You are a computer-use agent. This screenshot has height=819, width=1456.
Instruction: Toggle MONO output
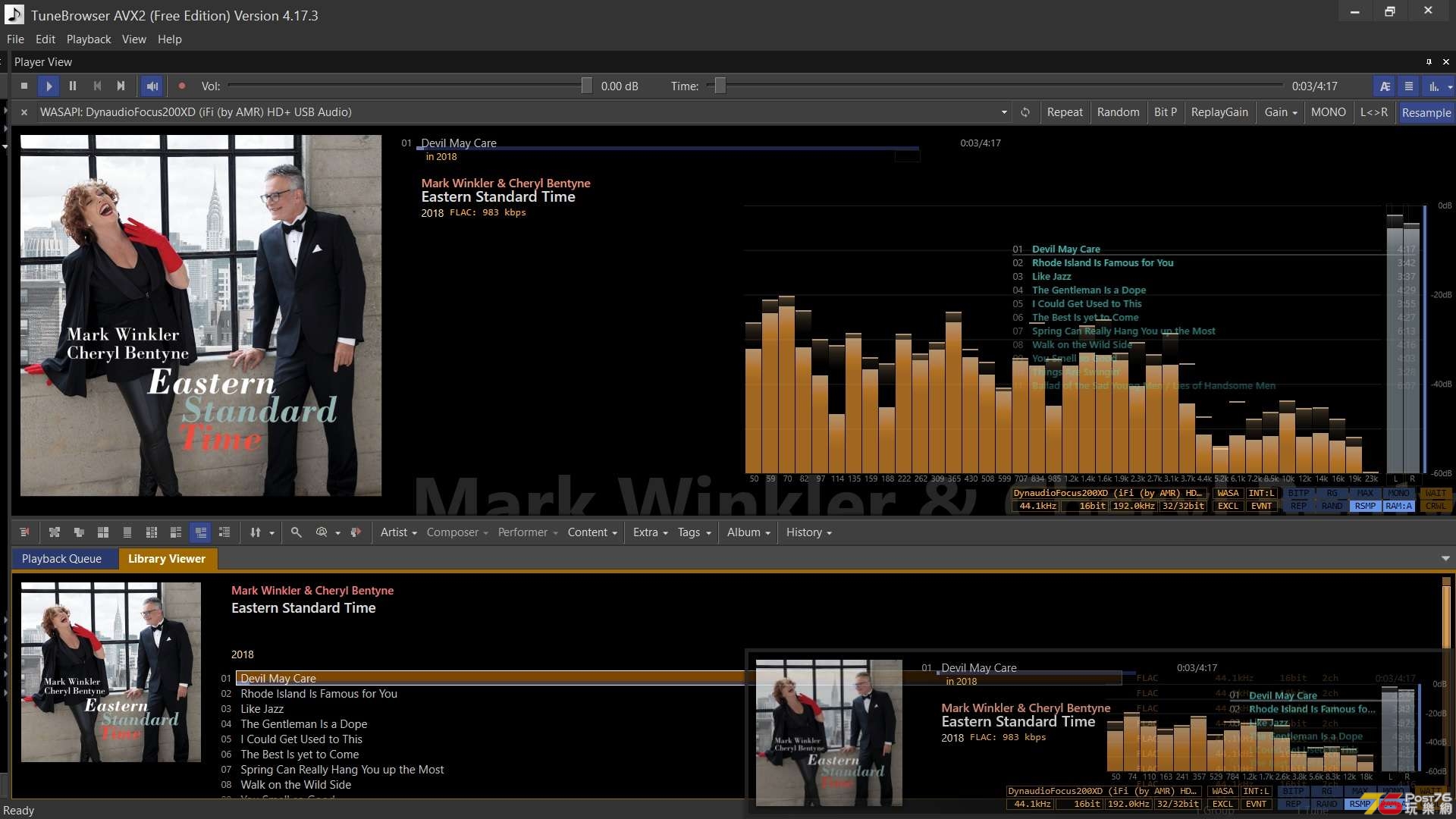coord(1329,112)
